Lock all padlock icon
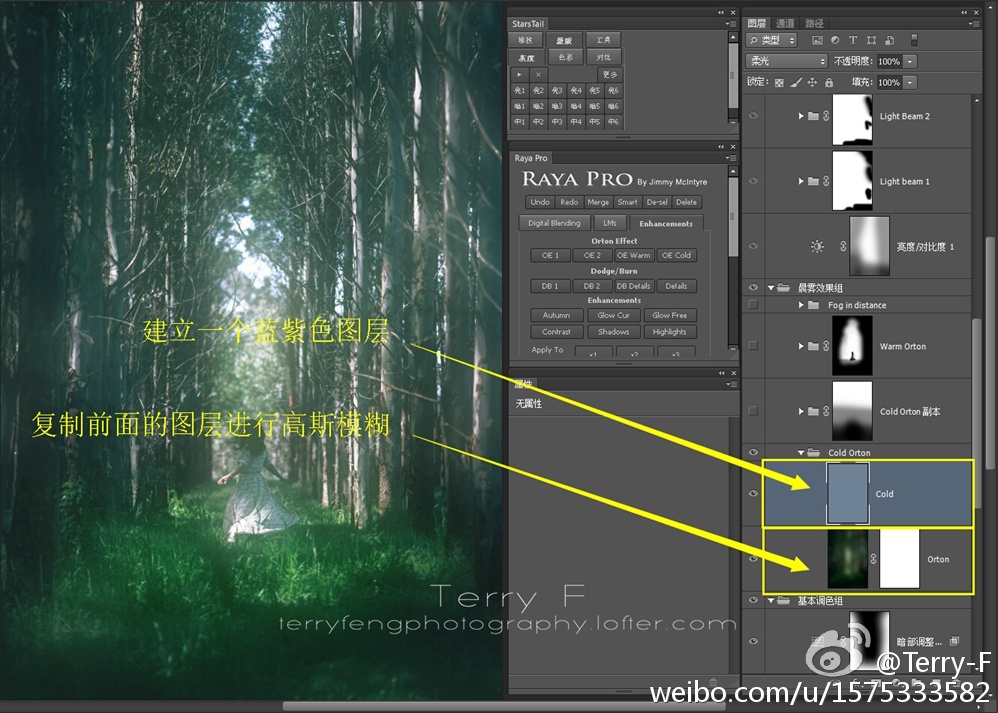Viewport: 998px width, 713px height. point(829,82)
